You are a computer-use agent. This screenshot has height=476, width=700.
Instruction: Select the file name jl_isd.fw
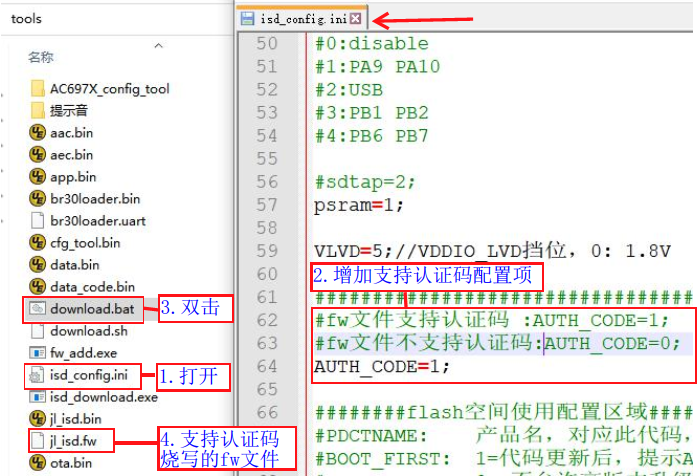tap(73, 441)
